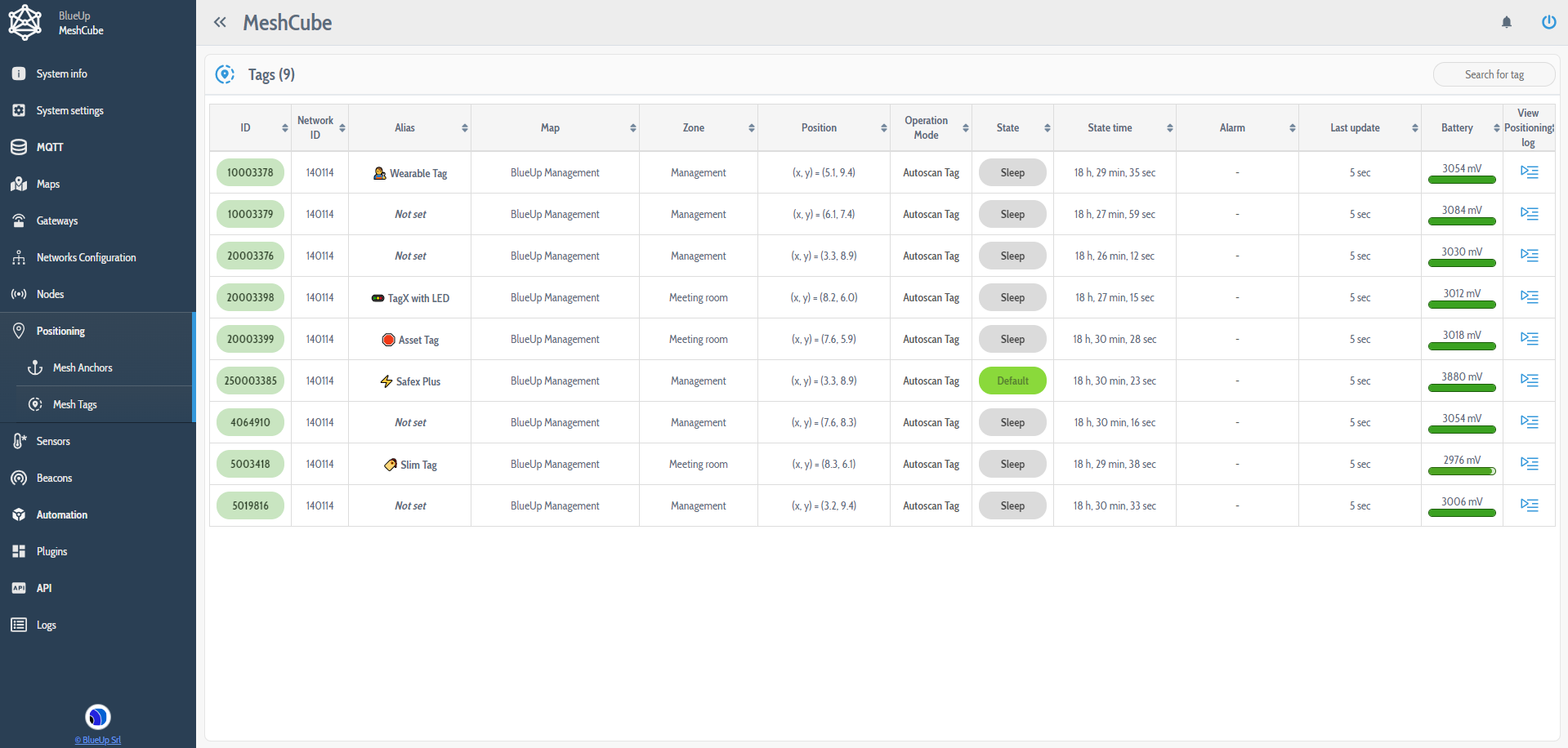Viewport: 1568px width, 748px height.
Task: Open positioning log for tag 250003385
Action: [1529, 381]
